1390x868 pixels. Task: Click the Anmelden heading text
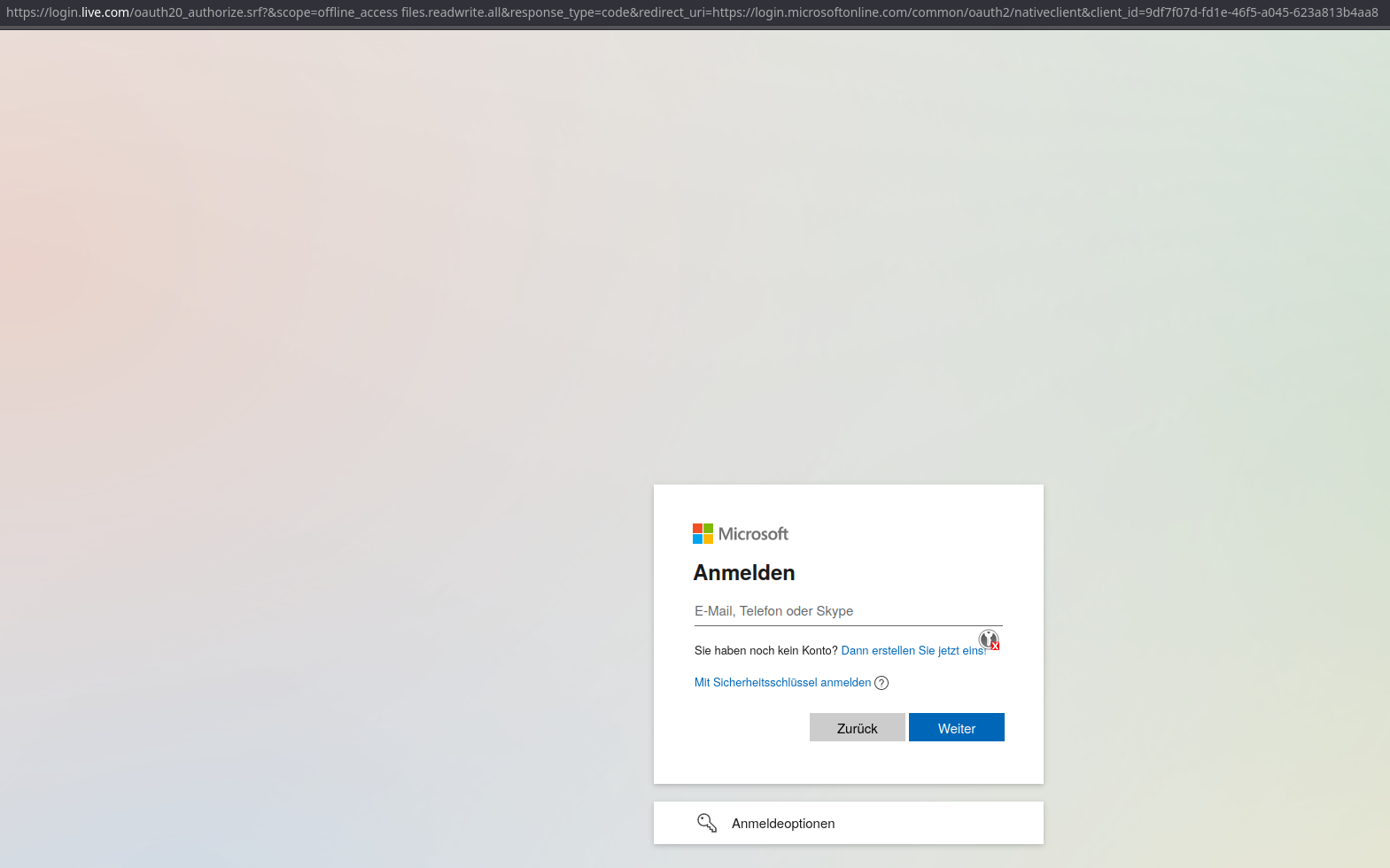tap(744, 573)
